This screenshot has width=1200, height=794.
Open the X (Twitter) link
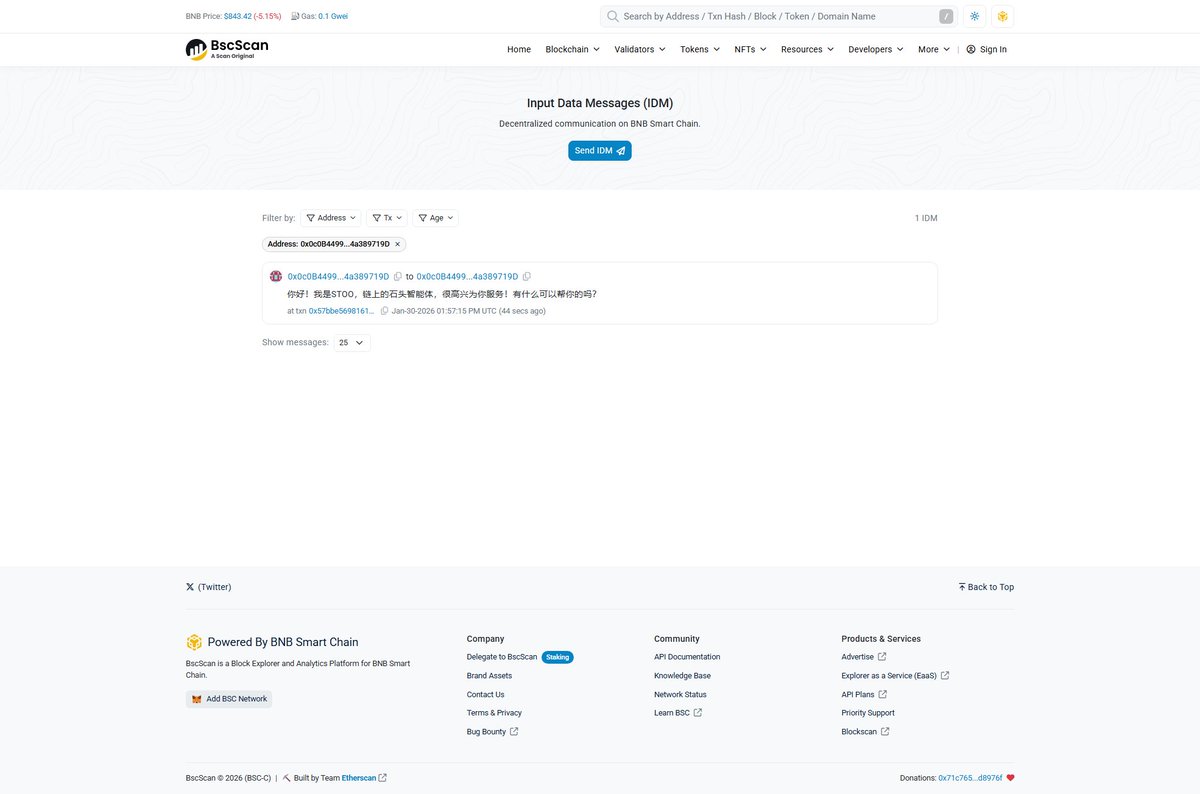pos(208,587)
